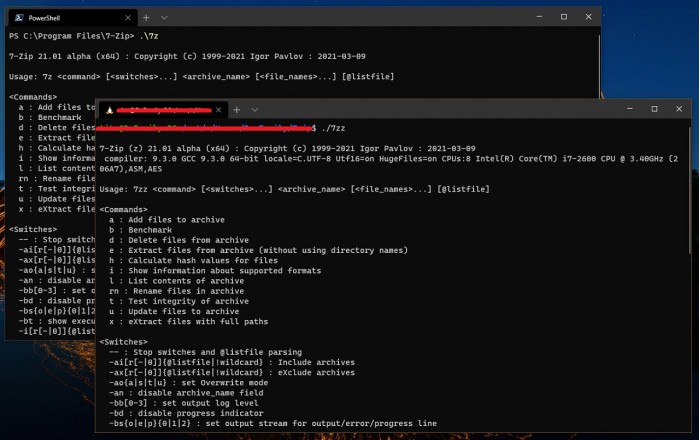Select the PowerShell tab in back window
The width and height of the screenshot is (700, 440).
pyautogui.click(x=73, y=18)
